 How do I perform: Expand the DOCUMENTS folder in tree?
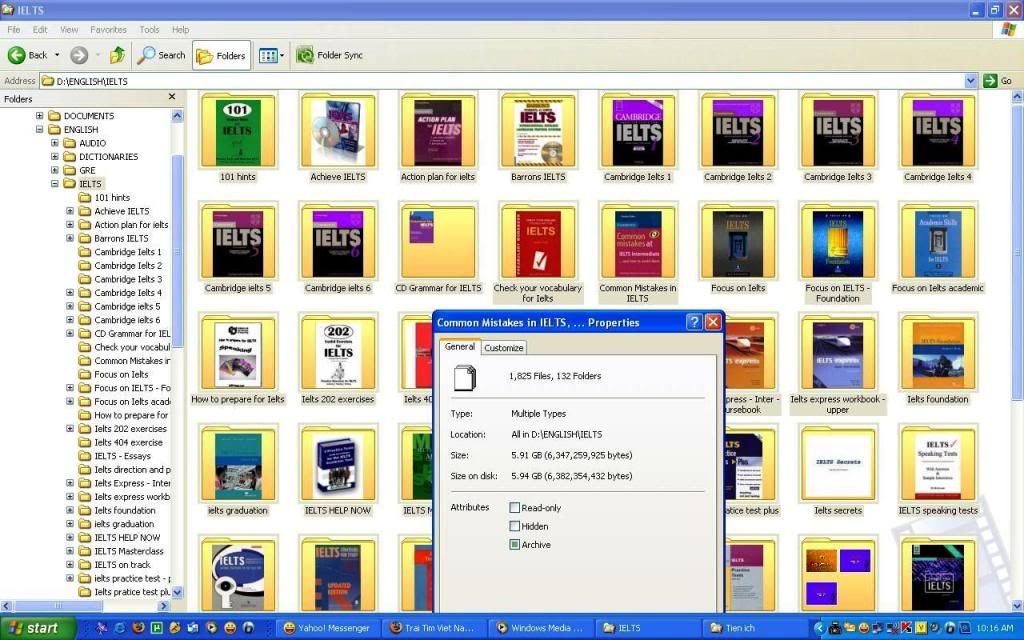(x=39, y=116)
